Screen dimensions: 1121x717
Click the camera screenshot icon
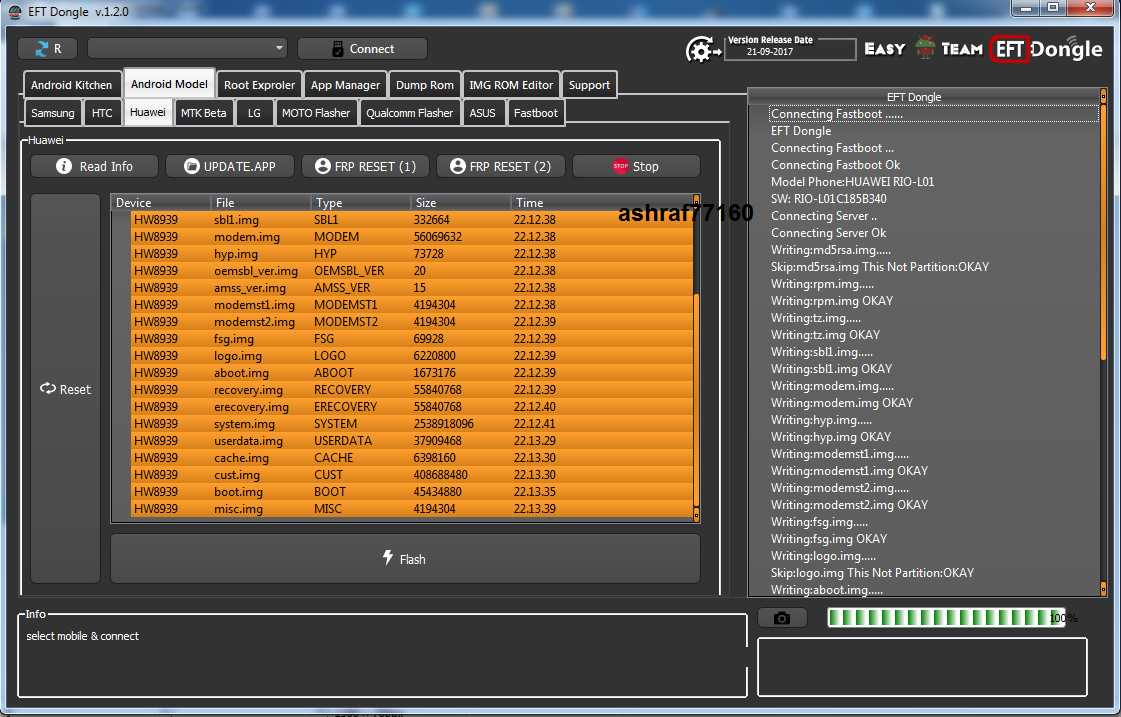pyautogui.click(x=782, y=618)
